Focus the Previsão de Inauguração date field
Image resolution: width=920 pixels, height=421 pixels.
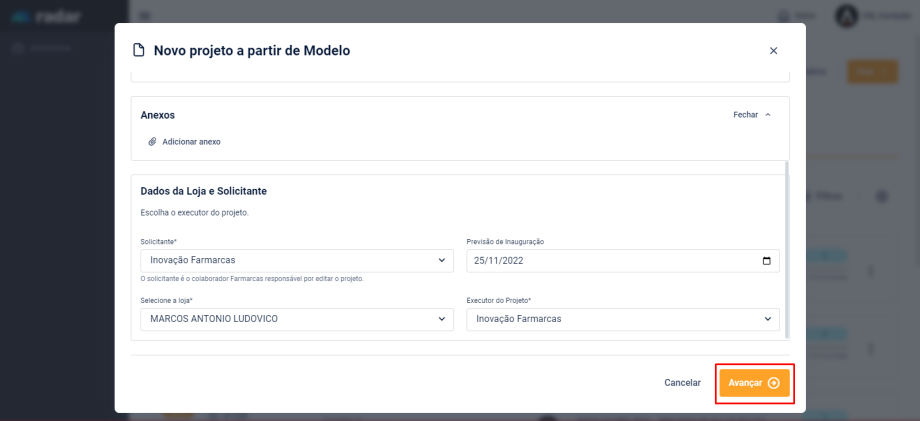pyautogui.click(x=610, y=261)
